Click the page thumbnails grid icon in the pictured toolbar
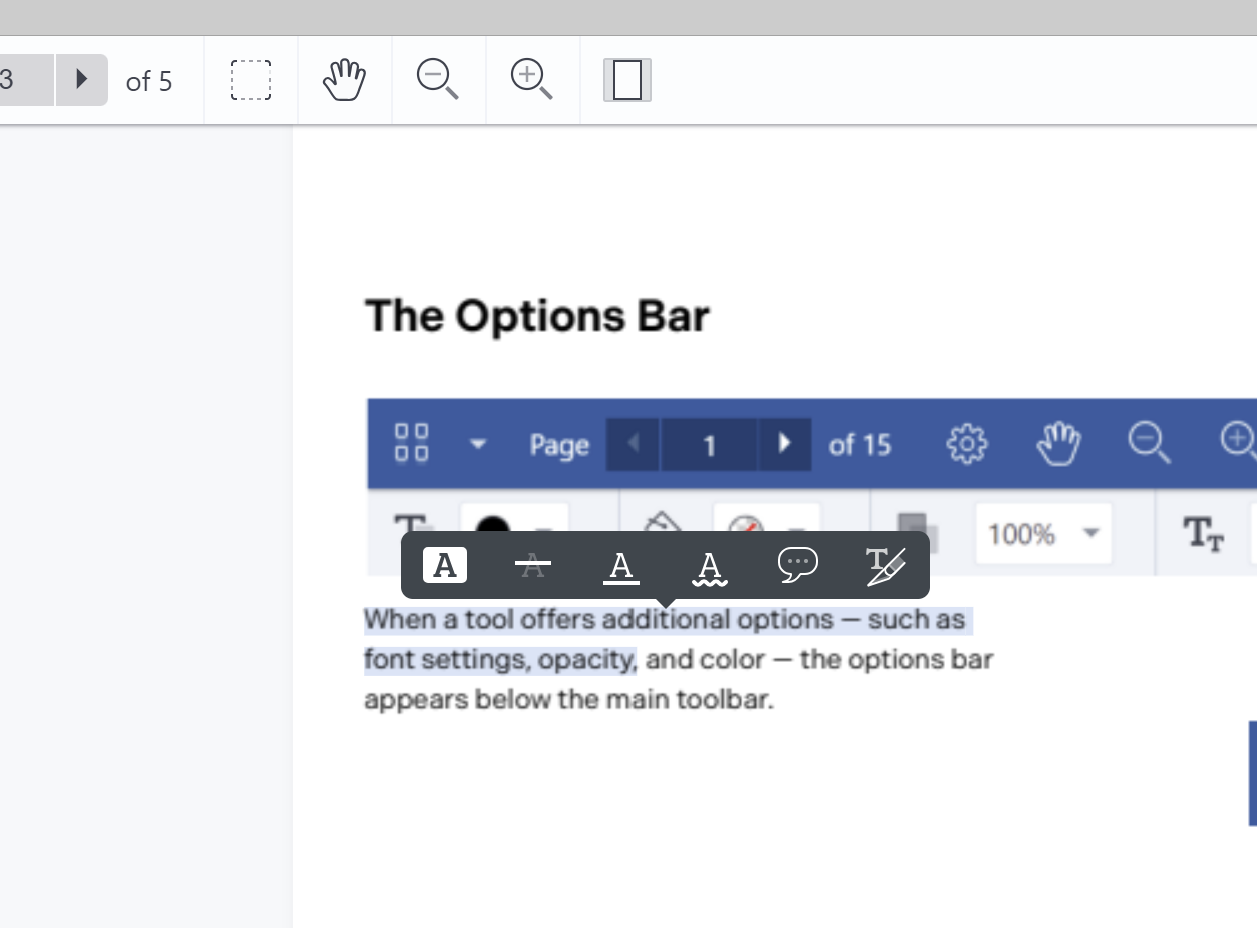1258x928 pixels. 411,444
